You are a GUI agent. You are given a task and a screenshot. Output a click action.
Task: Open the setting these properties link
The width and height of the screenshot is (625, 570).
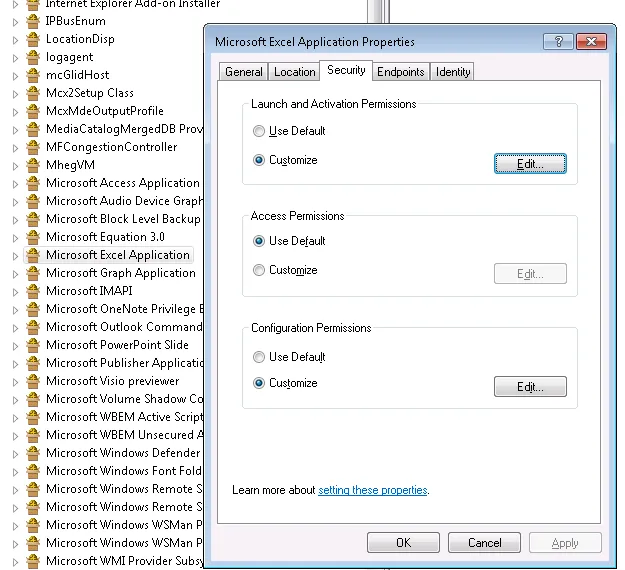(373, 490)
